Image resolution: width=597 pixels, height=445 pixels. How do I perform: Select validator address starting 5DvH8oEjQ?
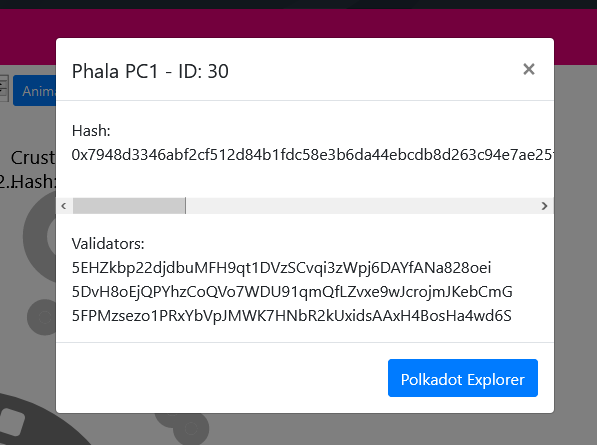pyautogui.click(x=292, y=292)
